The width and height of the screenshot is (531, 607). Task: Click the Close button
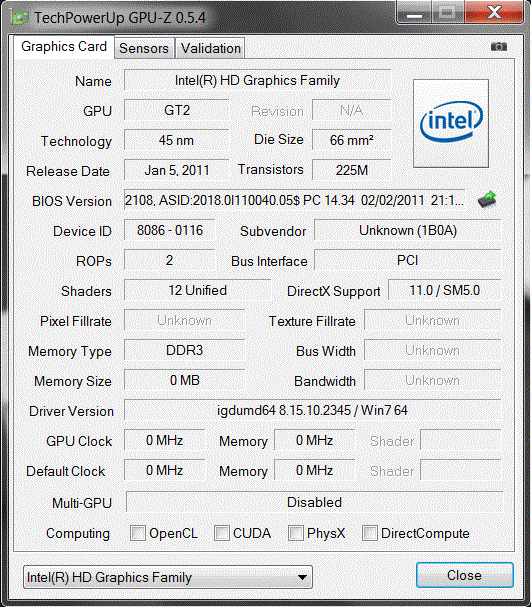coord(464,575)
